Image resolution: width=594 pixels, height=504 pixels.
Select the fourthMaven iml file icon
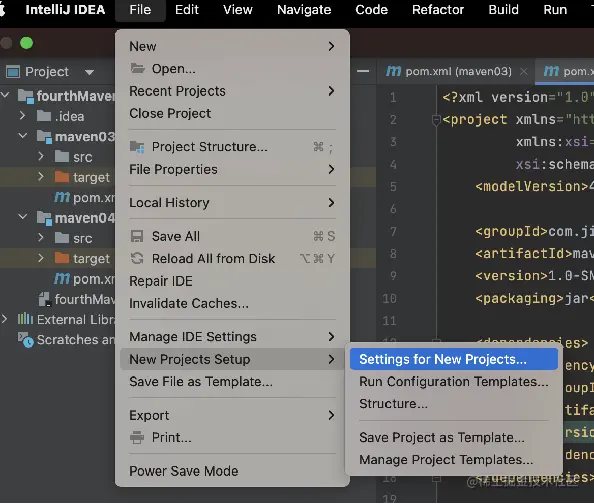(x=45, y=299)
